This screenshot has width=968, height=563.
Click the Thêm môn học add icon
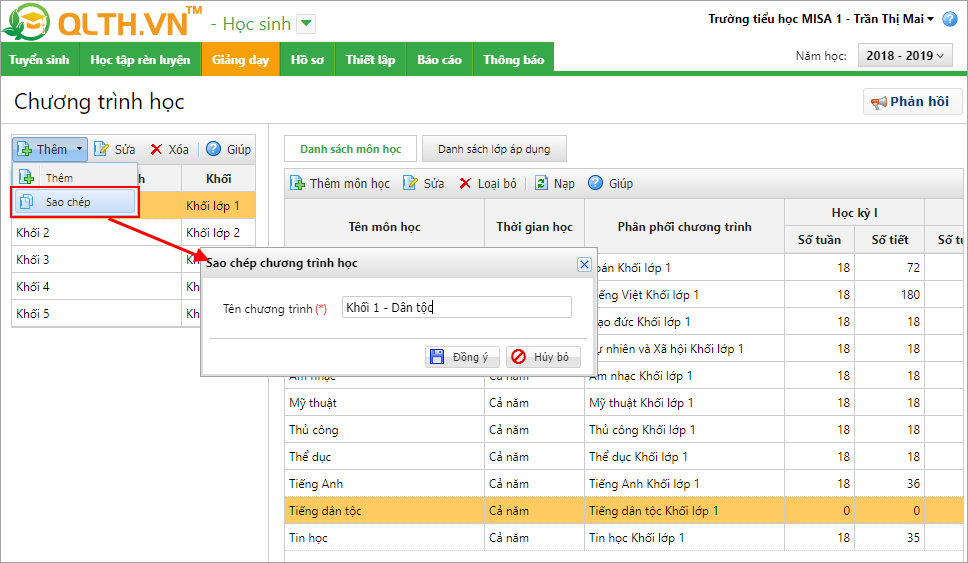[297, 183]
